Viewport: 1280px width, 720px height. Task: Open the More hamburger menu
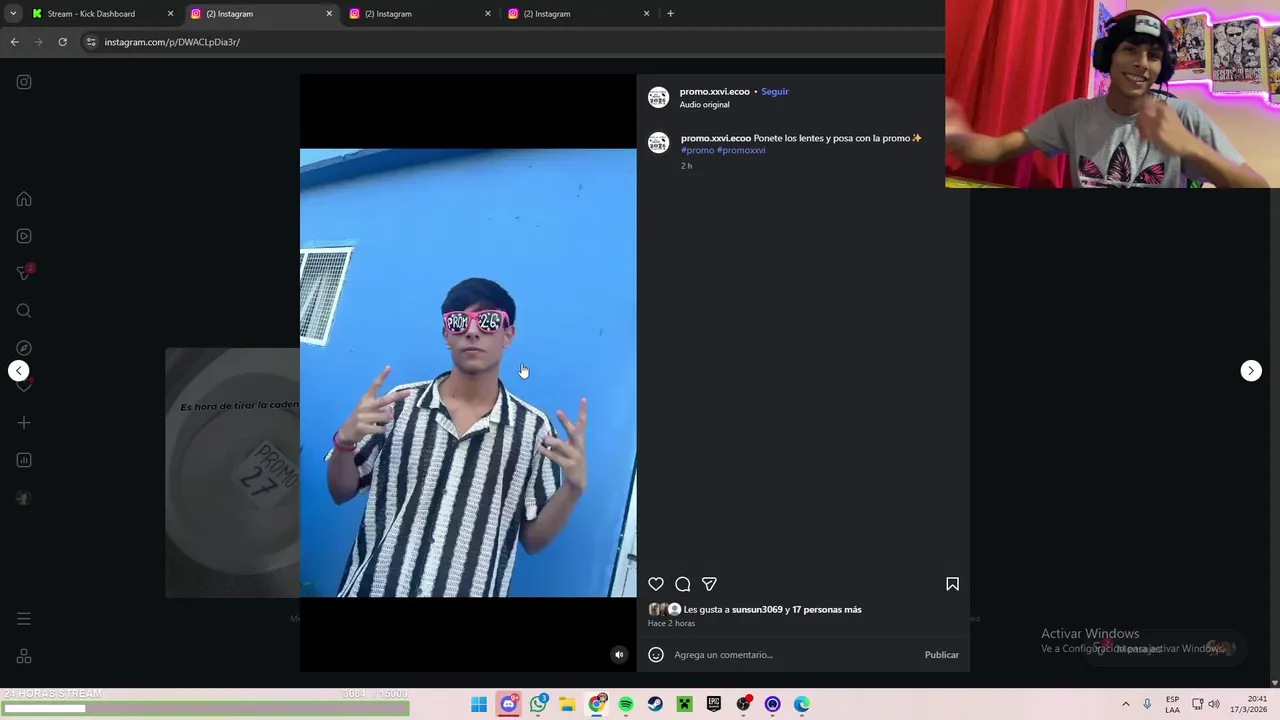coord(24,619)
